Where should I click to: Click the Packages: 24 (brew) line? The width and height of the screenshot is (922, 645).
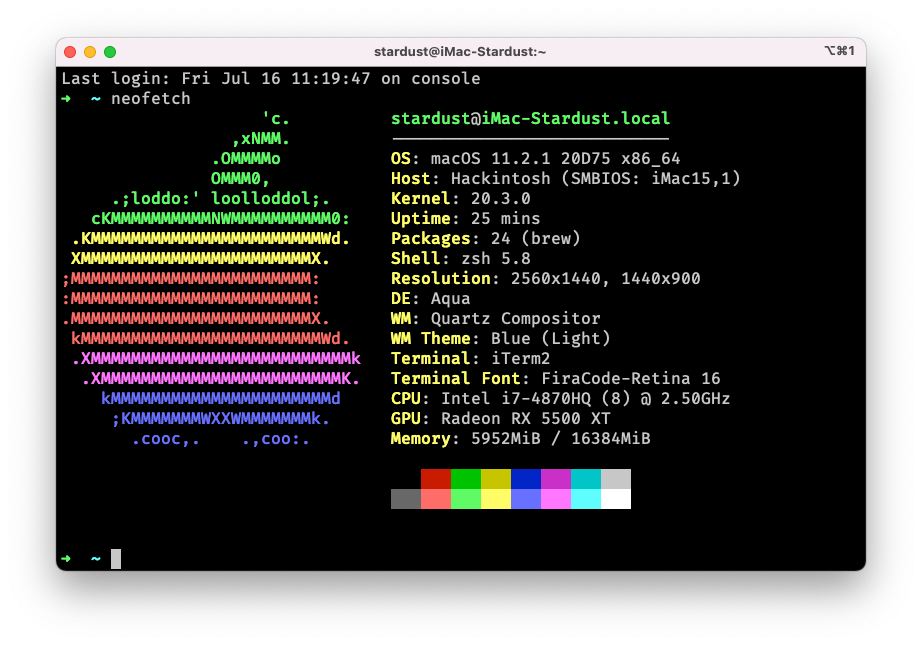[x=486, y=239]
